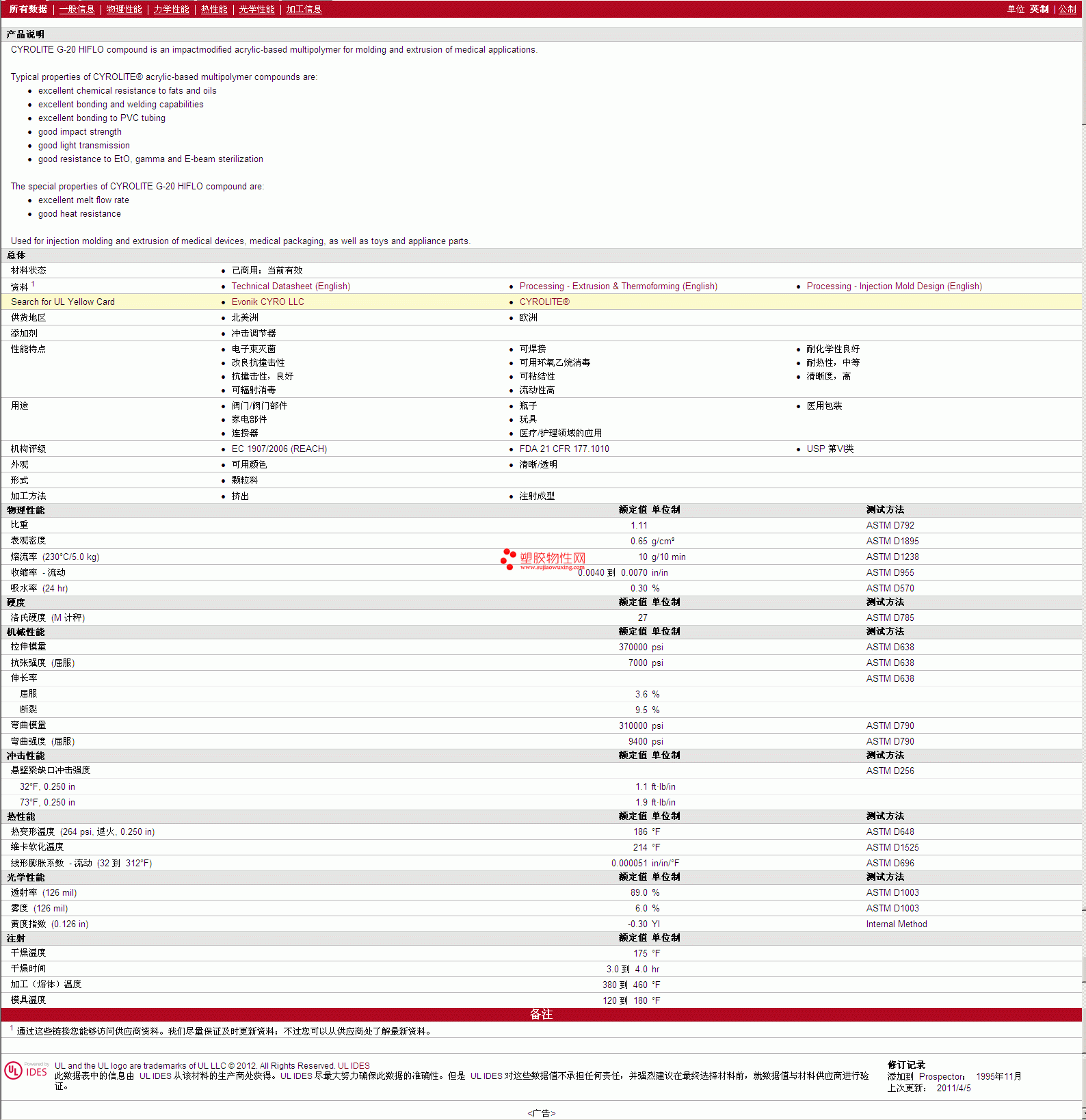
Task: Click Evonik CYRO LLC link
Action: 267,302
